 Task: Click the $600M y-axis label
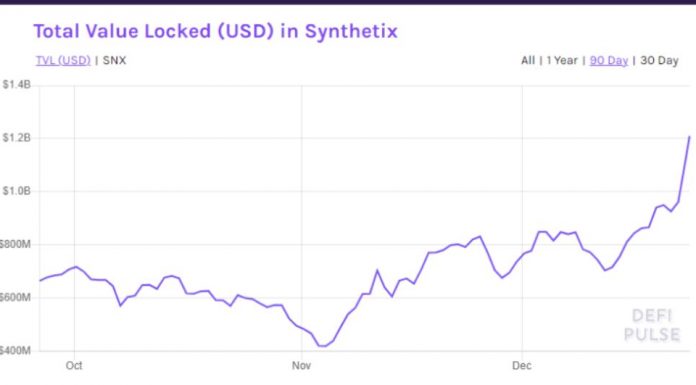(15, 297)
